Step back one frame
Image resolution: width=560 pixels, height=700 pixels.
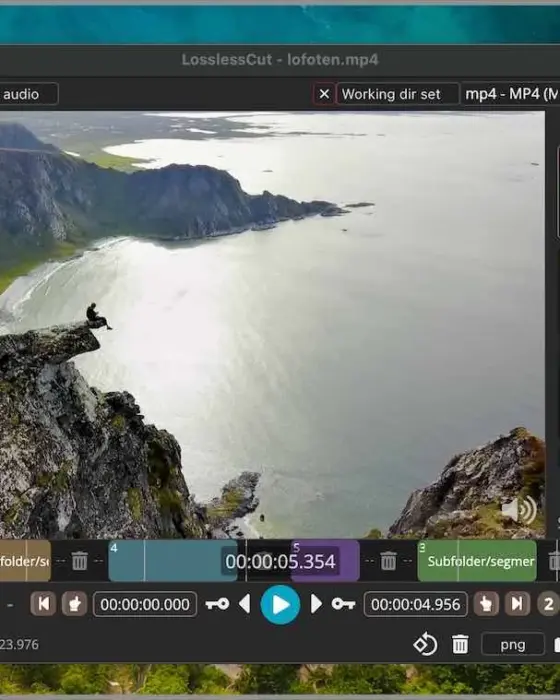245,604
